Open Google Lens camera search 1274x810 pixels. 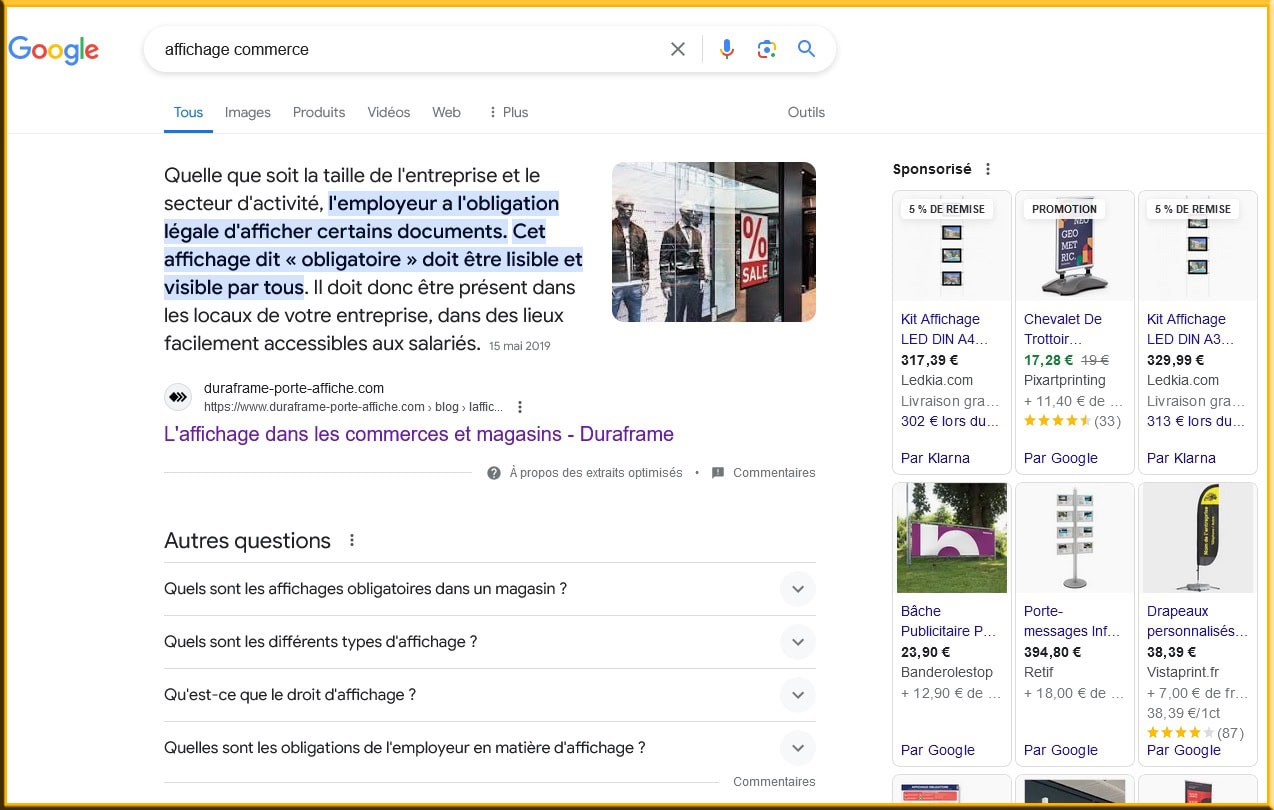coord(766,48)
